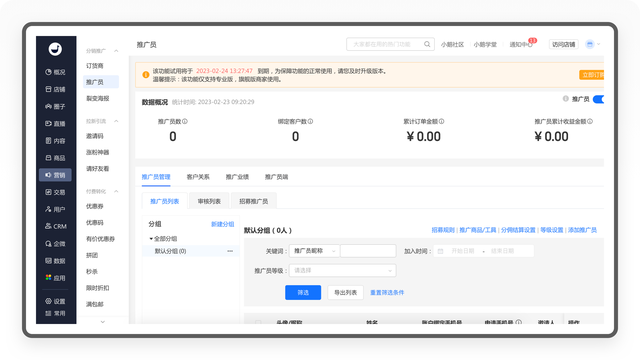Open the CRM sidebar item

click(x=55, y=226)
